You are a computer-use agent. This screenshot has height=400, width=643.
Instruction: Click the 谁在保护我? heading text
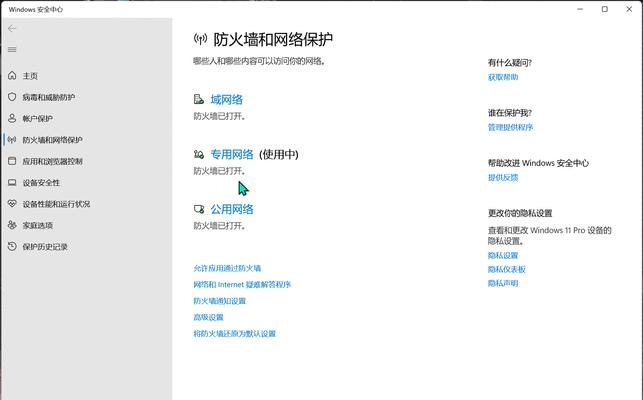pyautogui.click(x=510, y=113)
